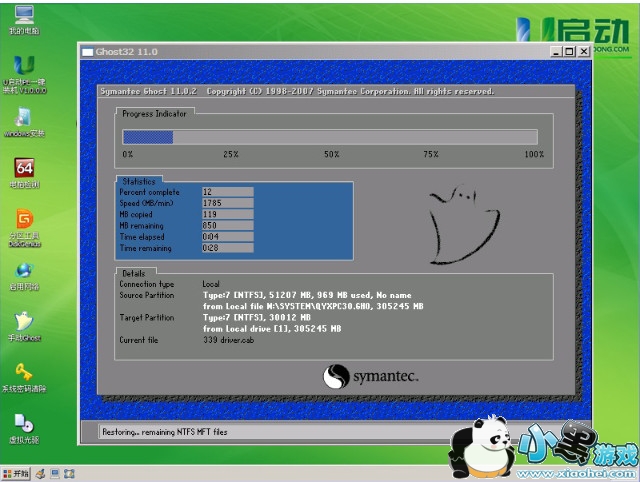640x482 pixels.
Task: Click the Source Partition line starting Type:7 [NTFS], 51207 MB
Action: pyautogui.click(x=307, y=295)
